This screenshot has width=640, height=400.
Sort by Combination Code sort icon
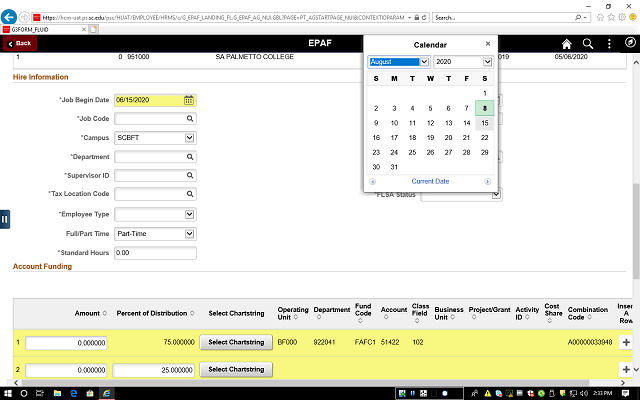589,317
